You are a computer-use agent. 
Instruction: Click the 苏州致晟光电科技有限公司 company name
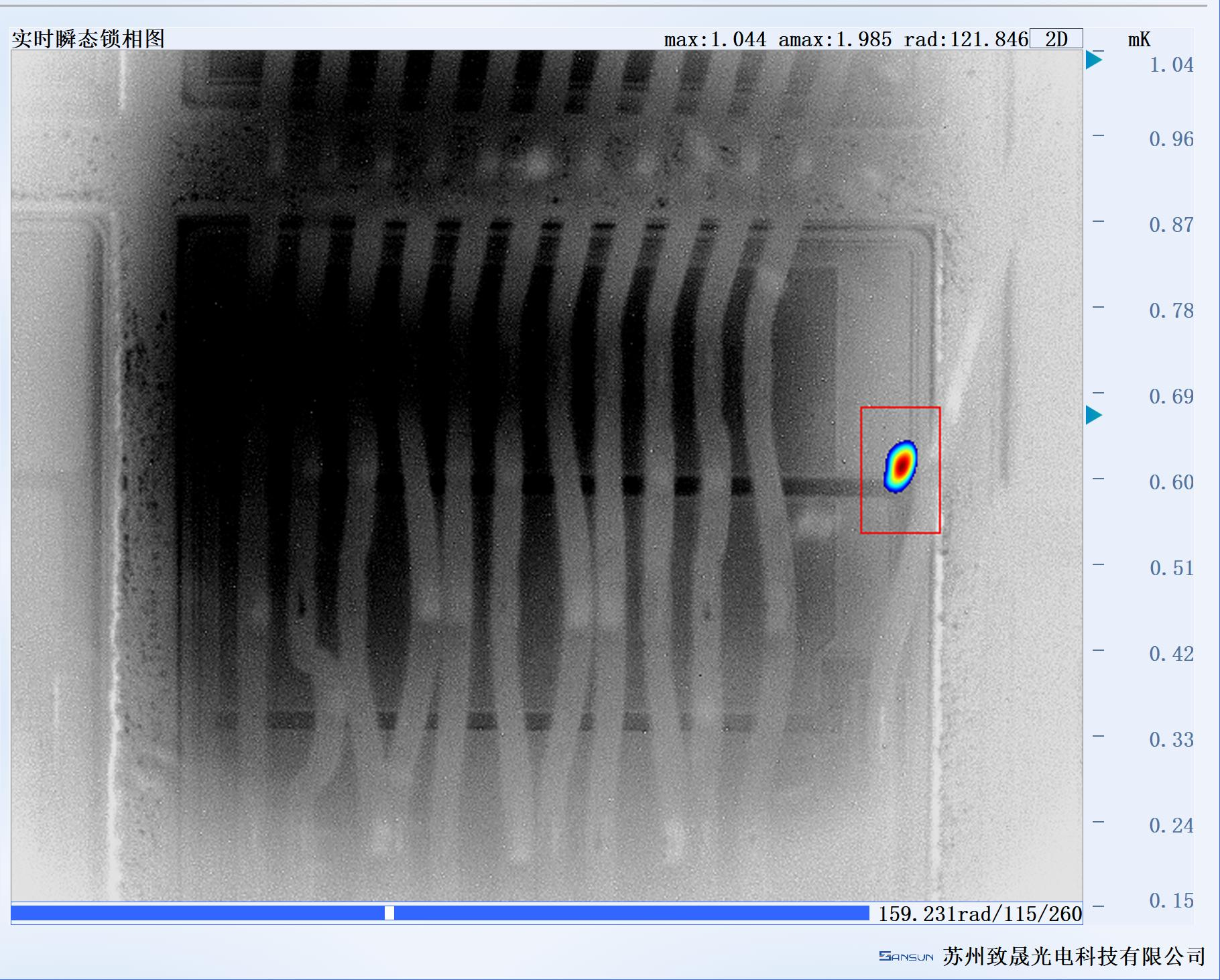(1074, 956)
